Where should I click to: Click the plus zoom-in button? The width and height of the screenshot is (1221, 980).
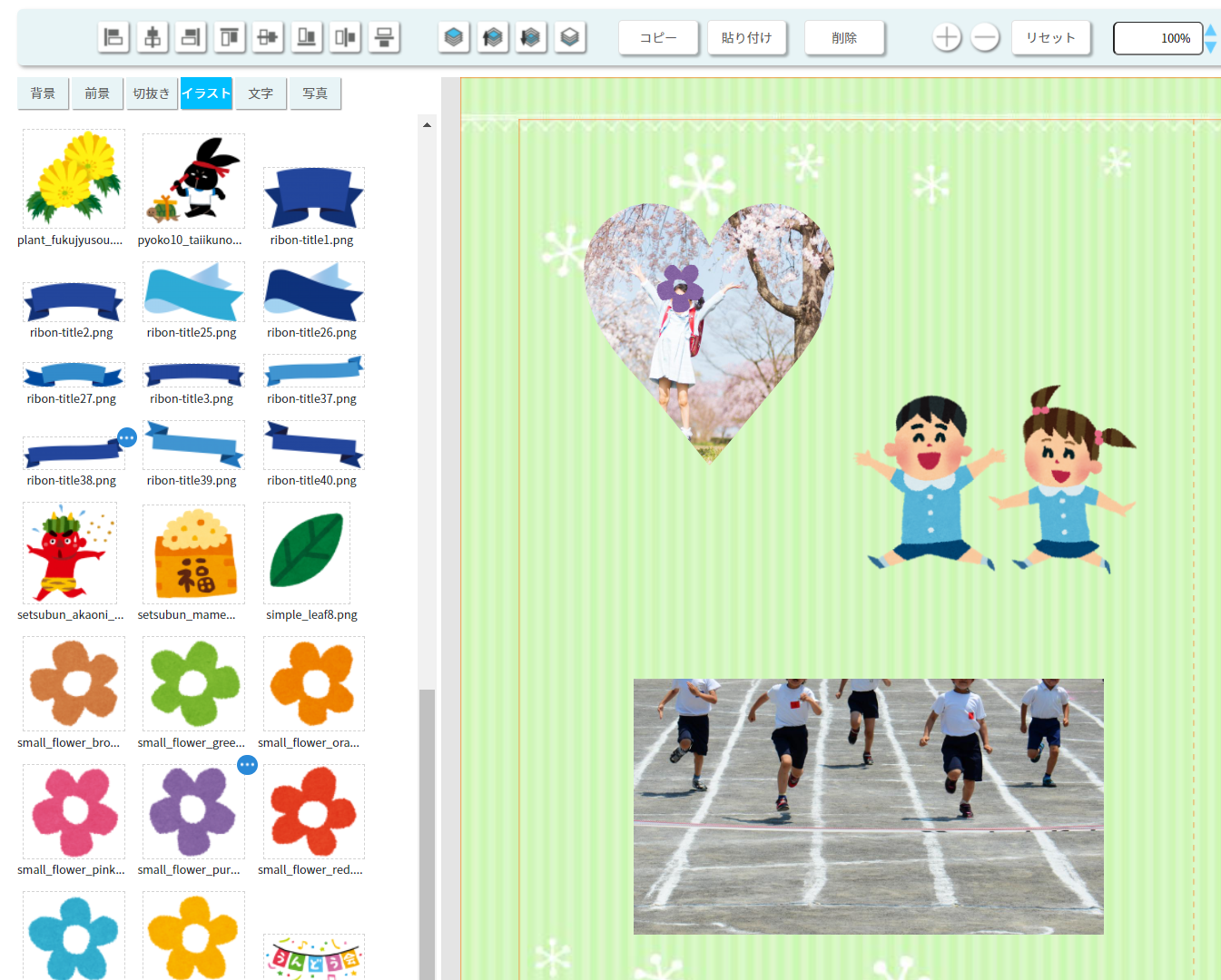point(947,37)
